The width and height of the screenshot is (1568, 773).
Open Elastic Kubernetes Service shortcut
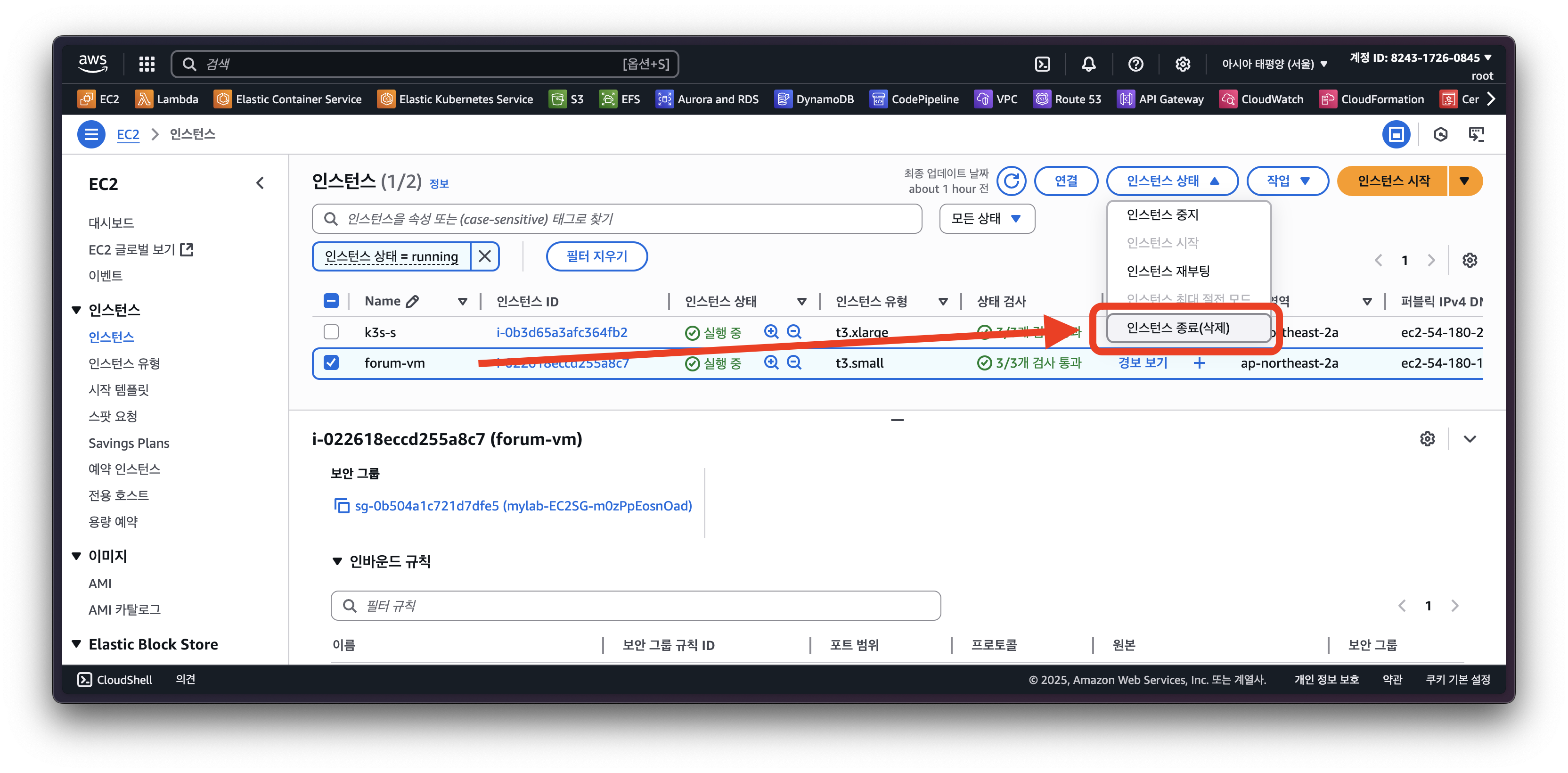click(455, 99)
